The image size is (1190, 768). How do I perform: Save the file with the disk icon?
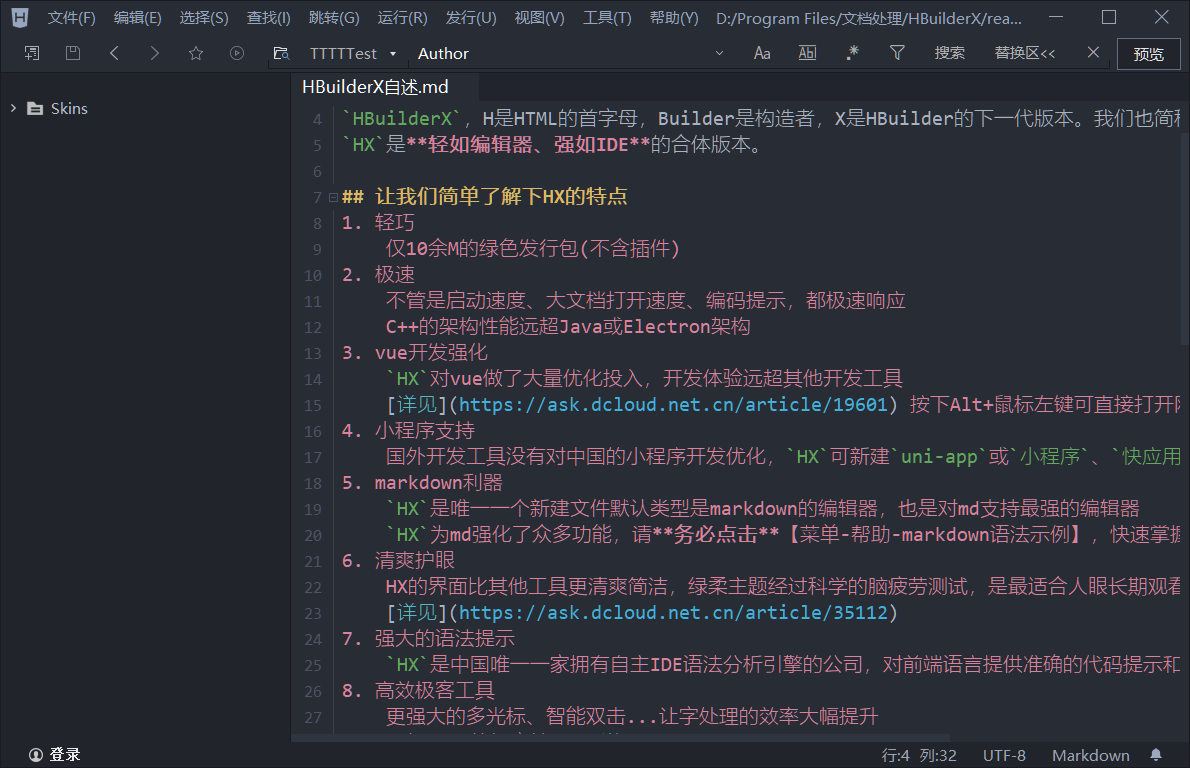click(x=73, y=53)
